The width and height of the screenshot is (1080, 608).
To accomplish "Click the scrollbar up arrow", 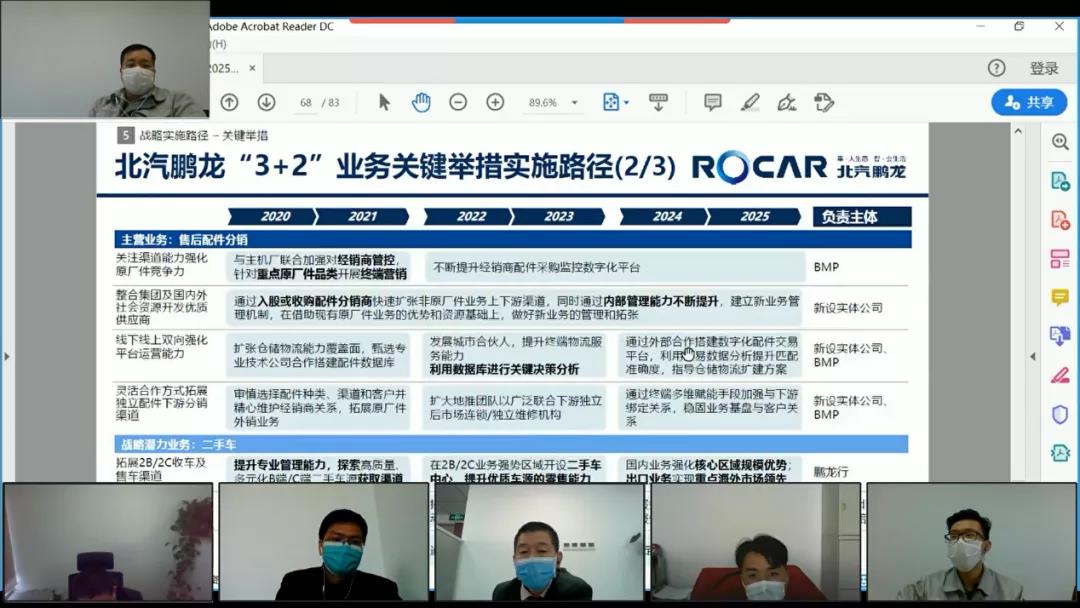I will click(x=1018, y=131).
